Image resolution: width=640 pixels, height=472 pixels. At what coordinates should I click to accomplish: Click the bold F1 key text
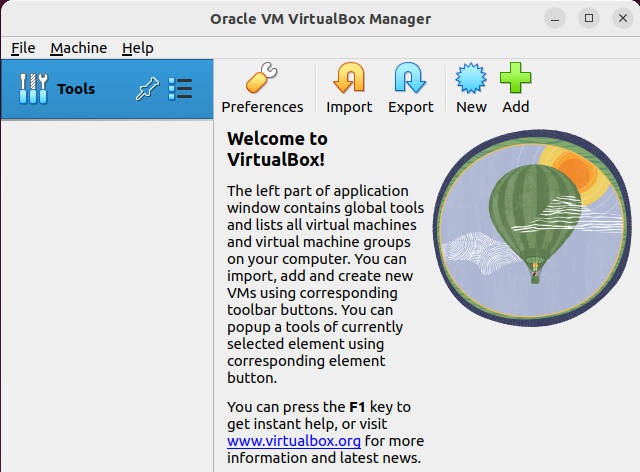pos(357,407)
